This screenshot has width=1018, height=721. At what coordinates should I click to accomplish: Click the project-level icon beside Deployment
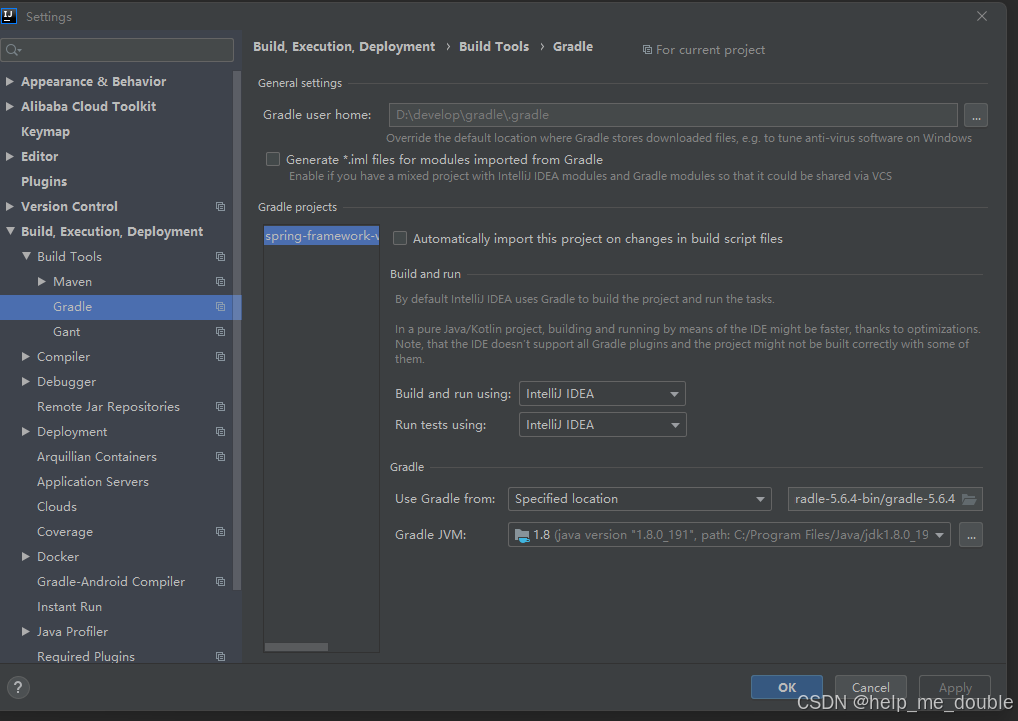click(x=221, y=432)
